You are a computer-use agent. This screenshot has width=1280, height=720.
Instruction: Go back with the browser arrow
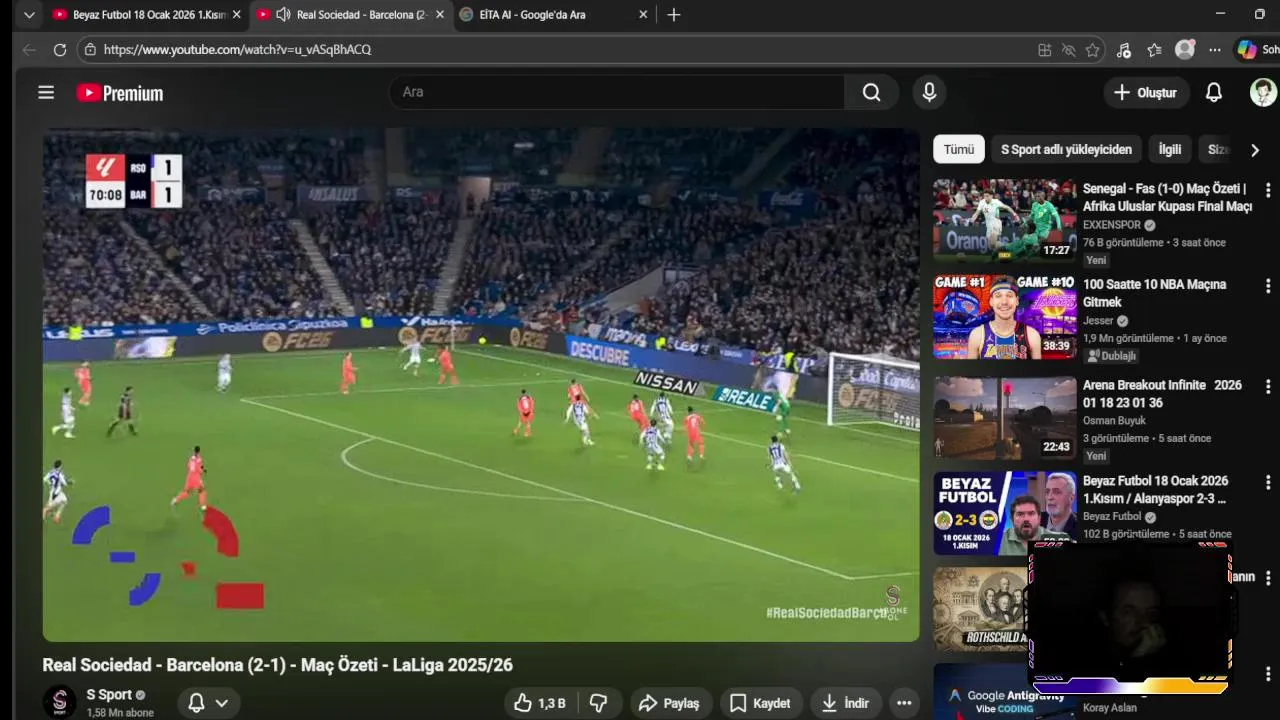29,49
